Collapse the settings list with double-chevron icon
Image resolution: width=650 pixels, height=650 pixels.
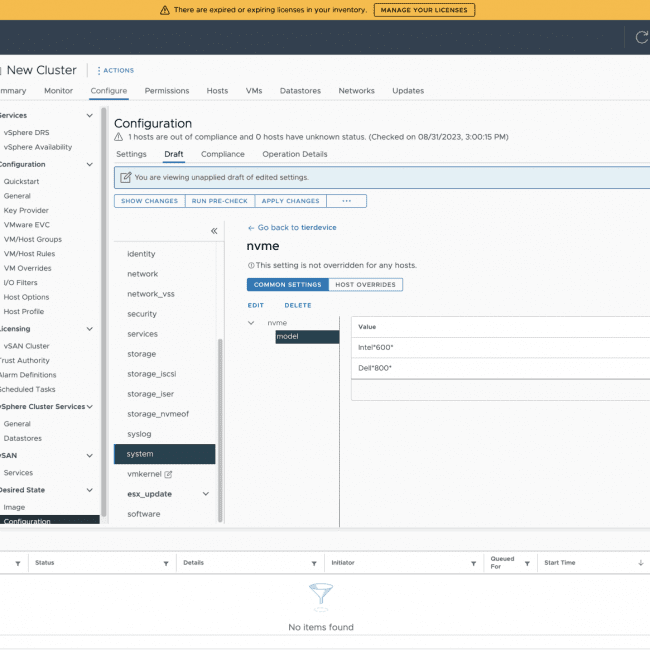point(213,231)
